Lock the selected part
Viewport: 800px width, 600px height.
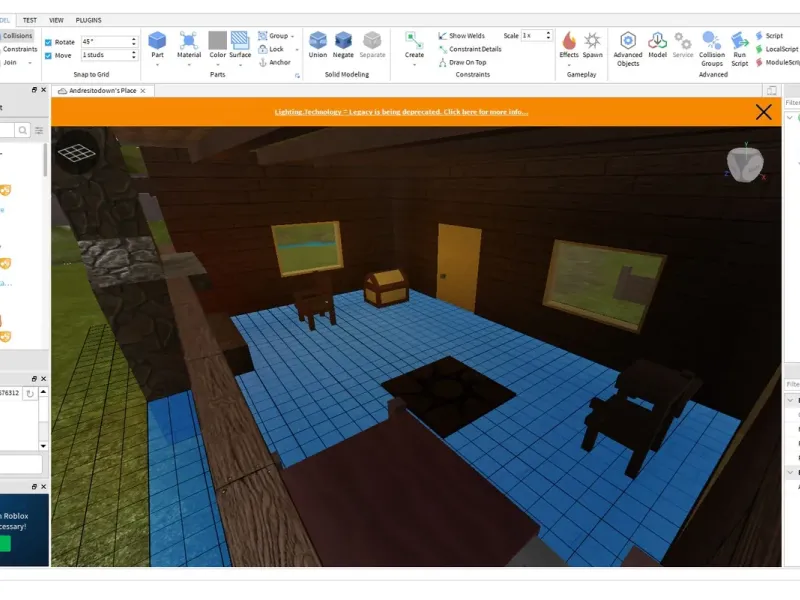(x=271, y=49)
